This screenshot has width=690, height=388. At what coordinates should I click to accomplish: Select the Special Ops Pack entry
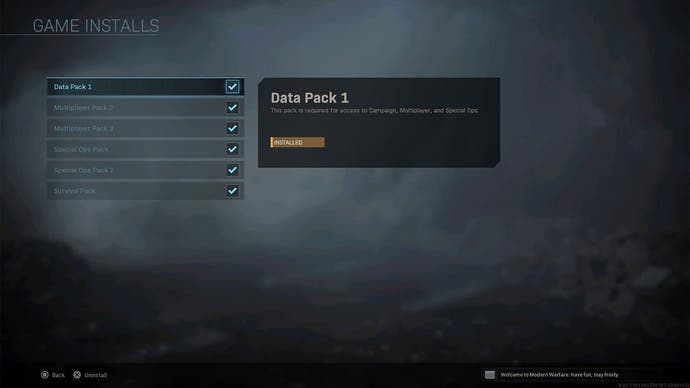click(x=145, y=149)
